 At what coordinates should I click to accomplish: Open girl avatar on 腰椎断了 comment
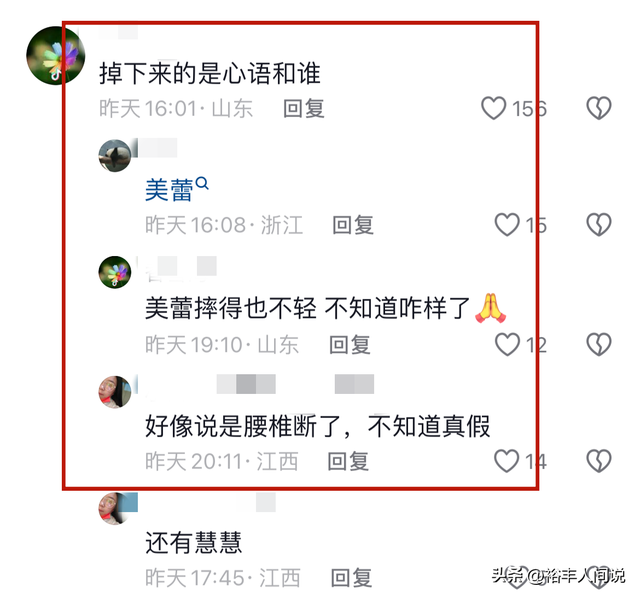pyautogui.click(x=115, y=392)
